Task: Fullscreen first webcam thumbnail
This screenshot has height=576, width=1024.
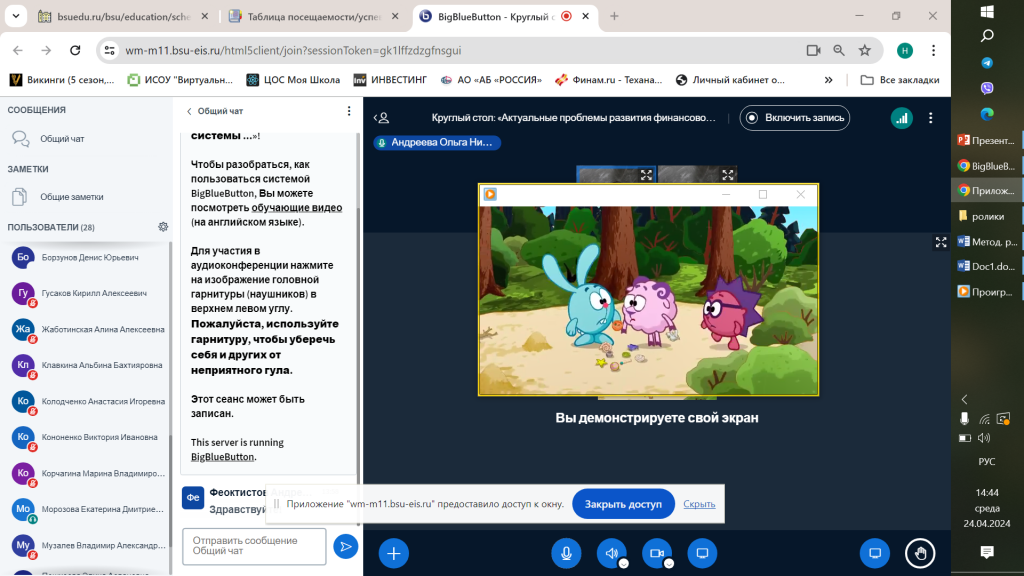Action: tap(646, 174)
